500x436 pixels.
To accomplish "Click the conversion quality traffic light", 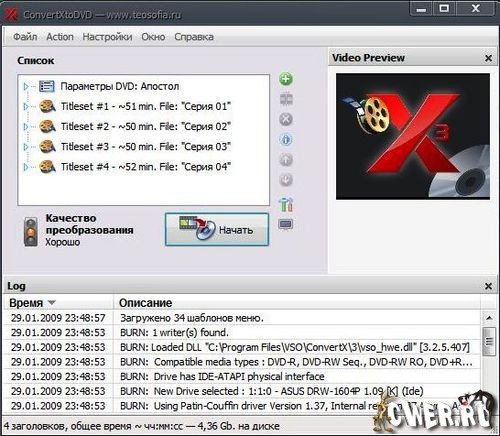I will pyautogui.click(x=31, y=232).
